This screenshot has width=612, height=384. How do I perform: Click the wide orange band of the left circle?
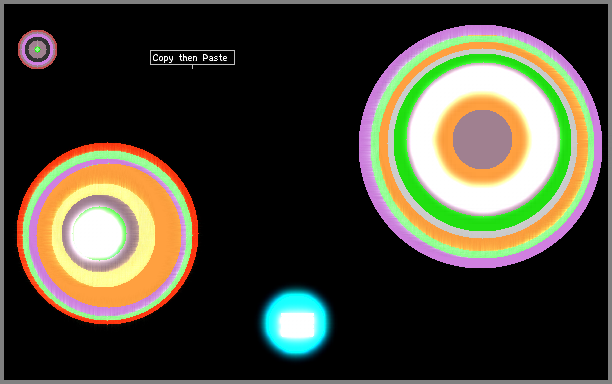coord(168,234)
